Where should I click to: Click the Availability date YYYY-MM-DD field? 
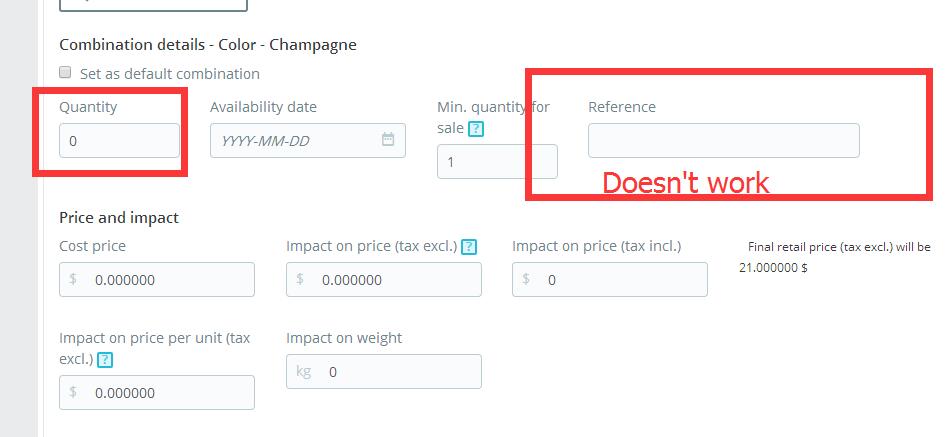(x=308, y=141)
